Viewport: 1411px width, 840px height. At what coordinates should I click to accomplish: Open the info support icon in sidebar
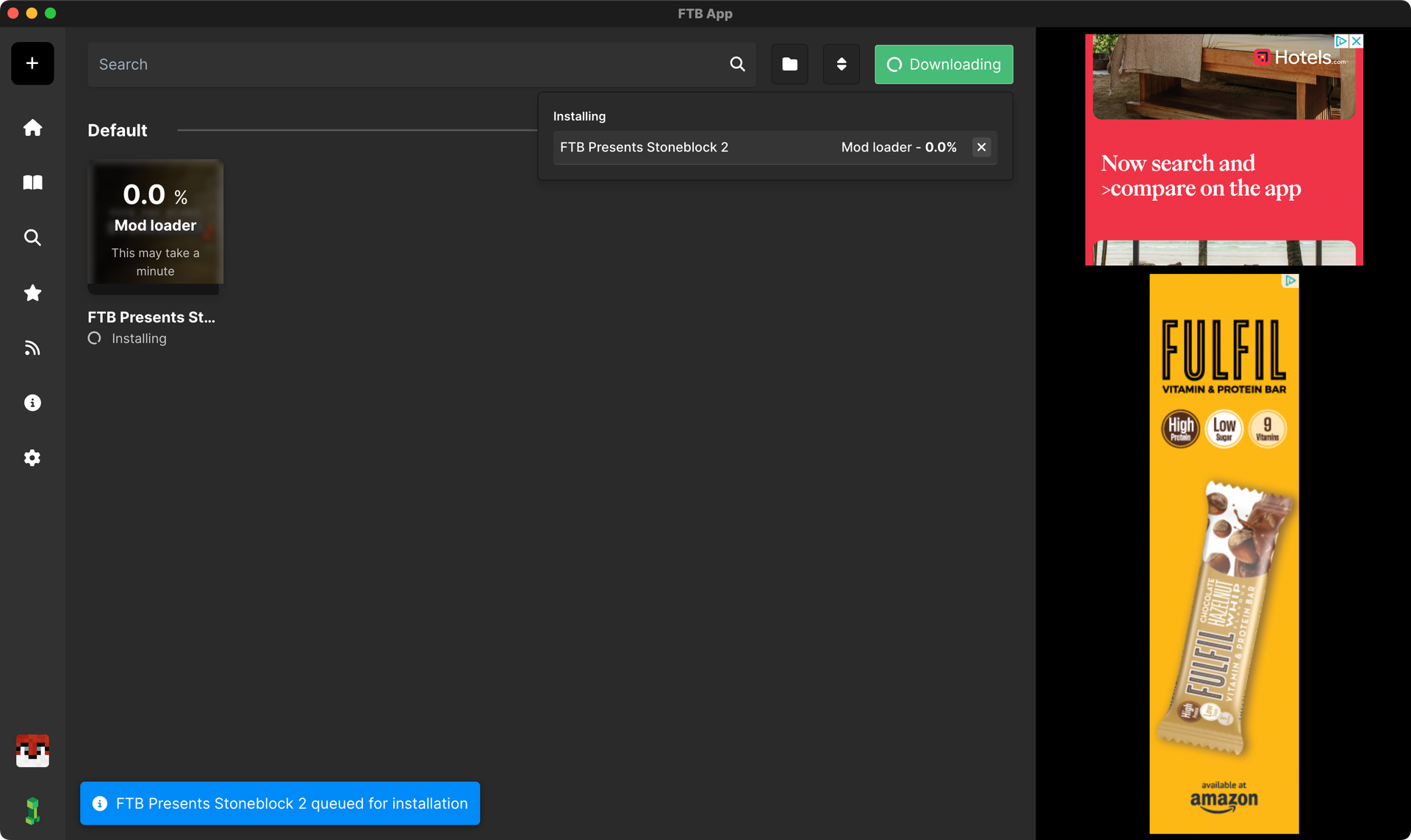pos(32,403)
